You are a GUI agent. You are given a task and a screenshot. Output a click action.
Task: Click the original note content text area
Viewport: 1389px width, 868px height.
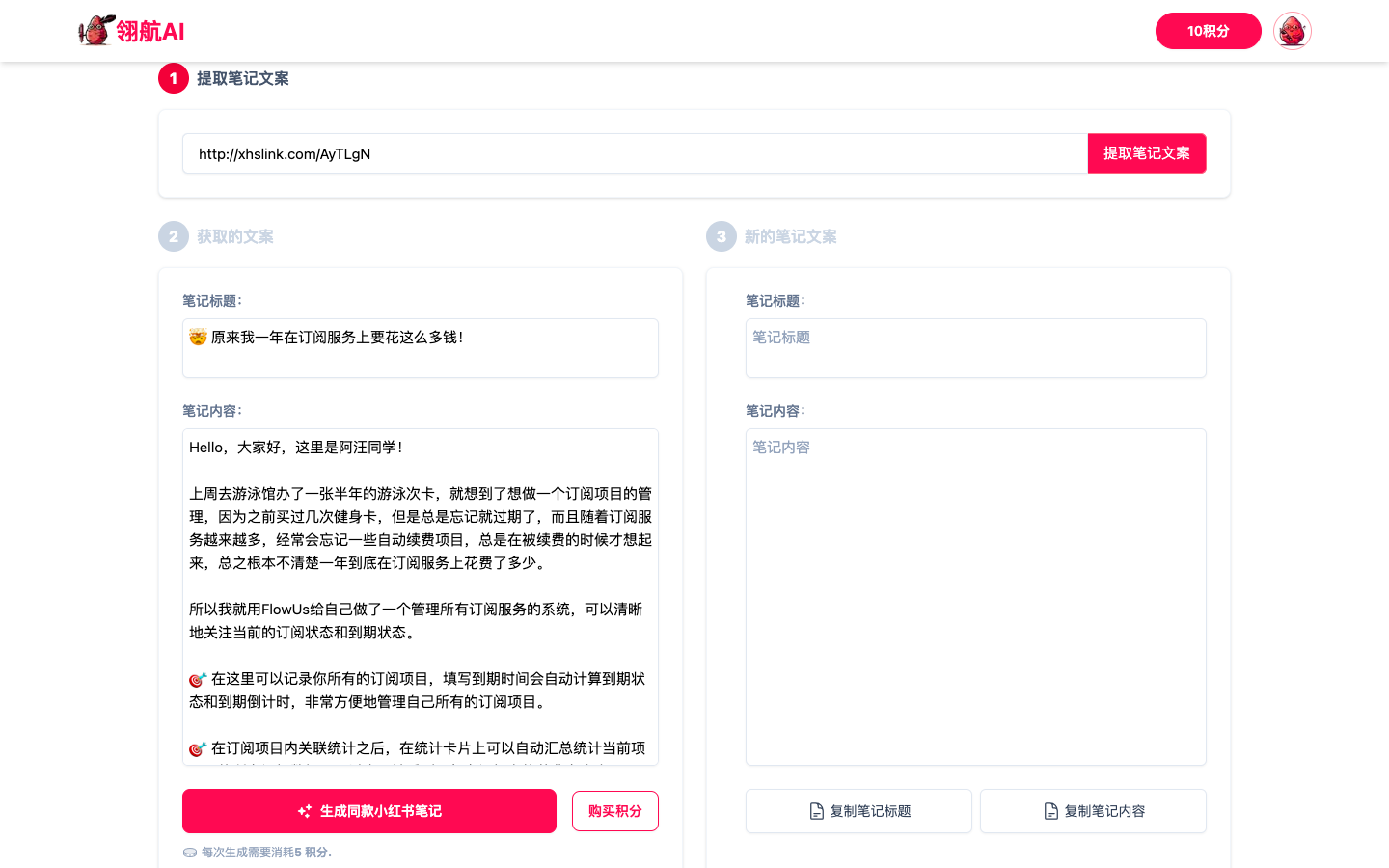pyautogui.click(x=421, y=596)
